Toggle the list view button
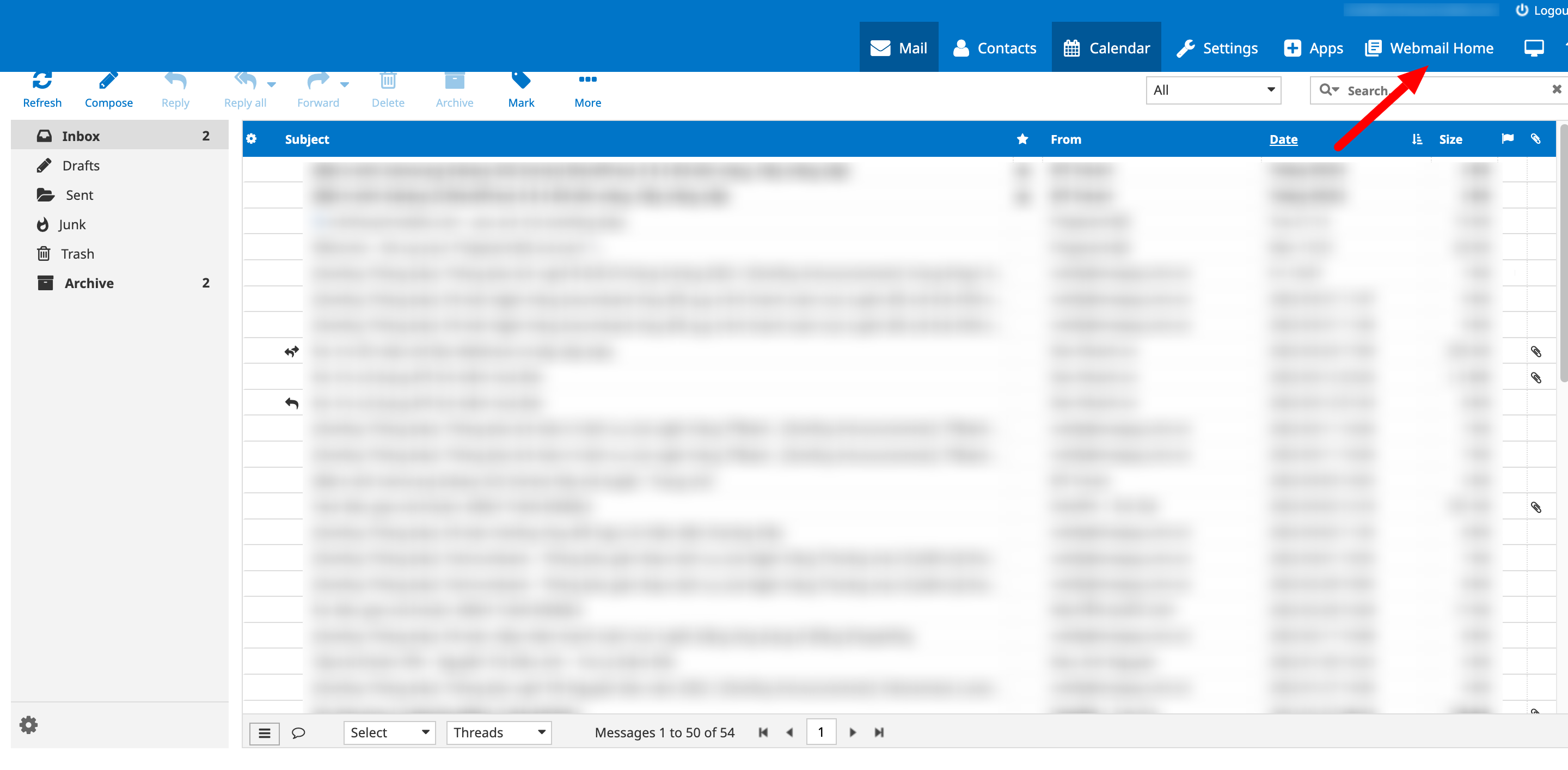This screenshot has width=1568, height=770. pyautogui.click(x=264, y=733)
